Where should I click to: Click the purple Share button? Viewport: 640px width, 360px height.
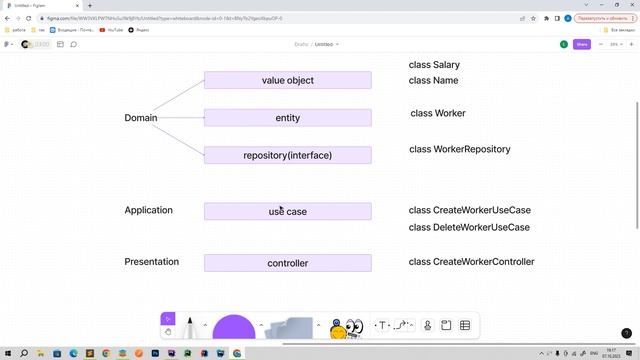[582, 44]
